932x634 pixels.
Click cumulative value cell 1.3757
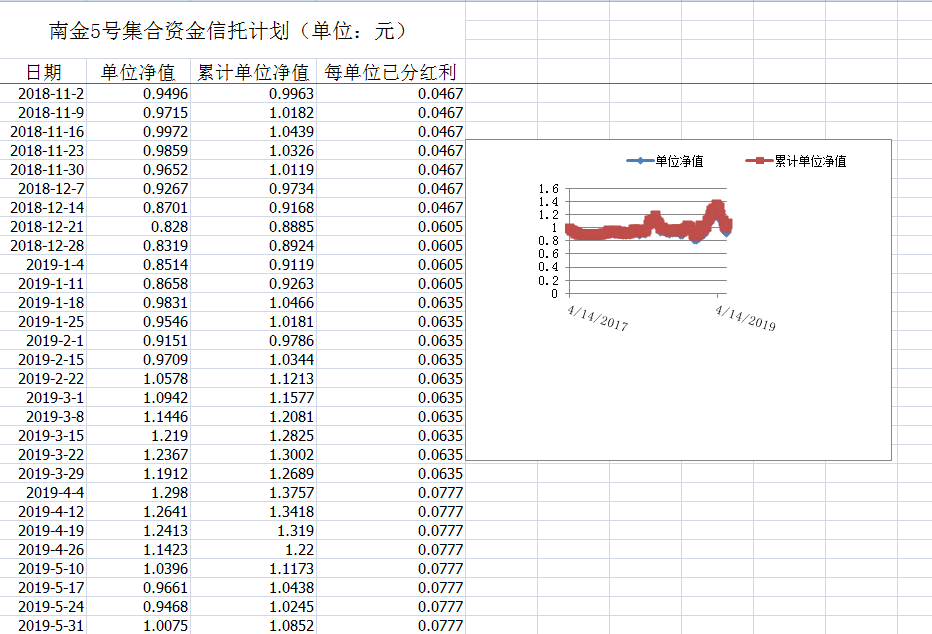253,493
